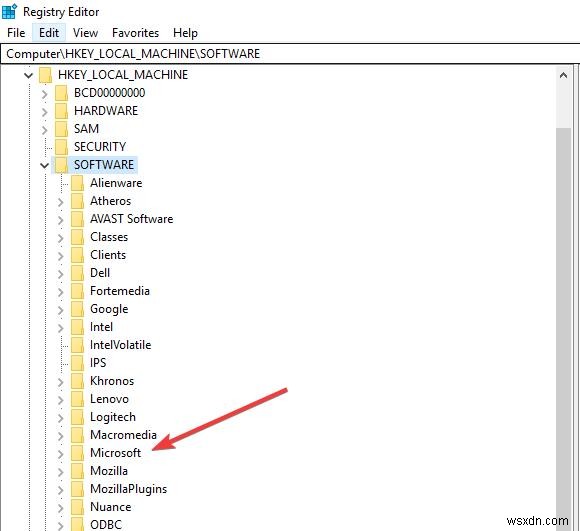Select the ODBC key label

coord(106,525)
